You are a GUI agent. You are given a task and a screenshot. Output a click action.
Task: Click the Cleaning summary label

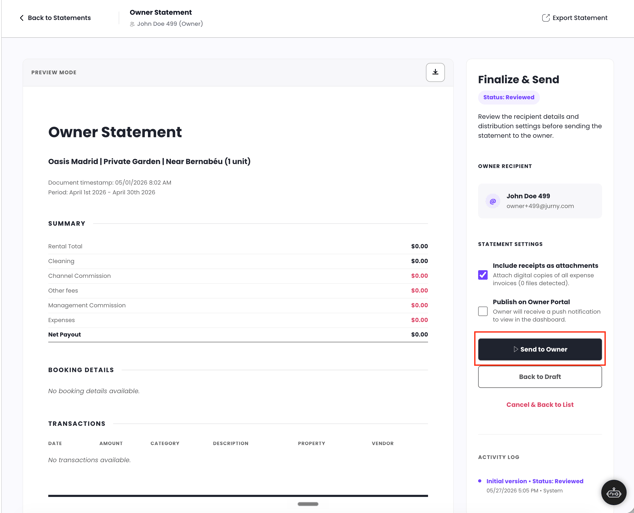tap(61, 261)
